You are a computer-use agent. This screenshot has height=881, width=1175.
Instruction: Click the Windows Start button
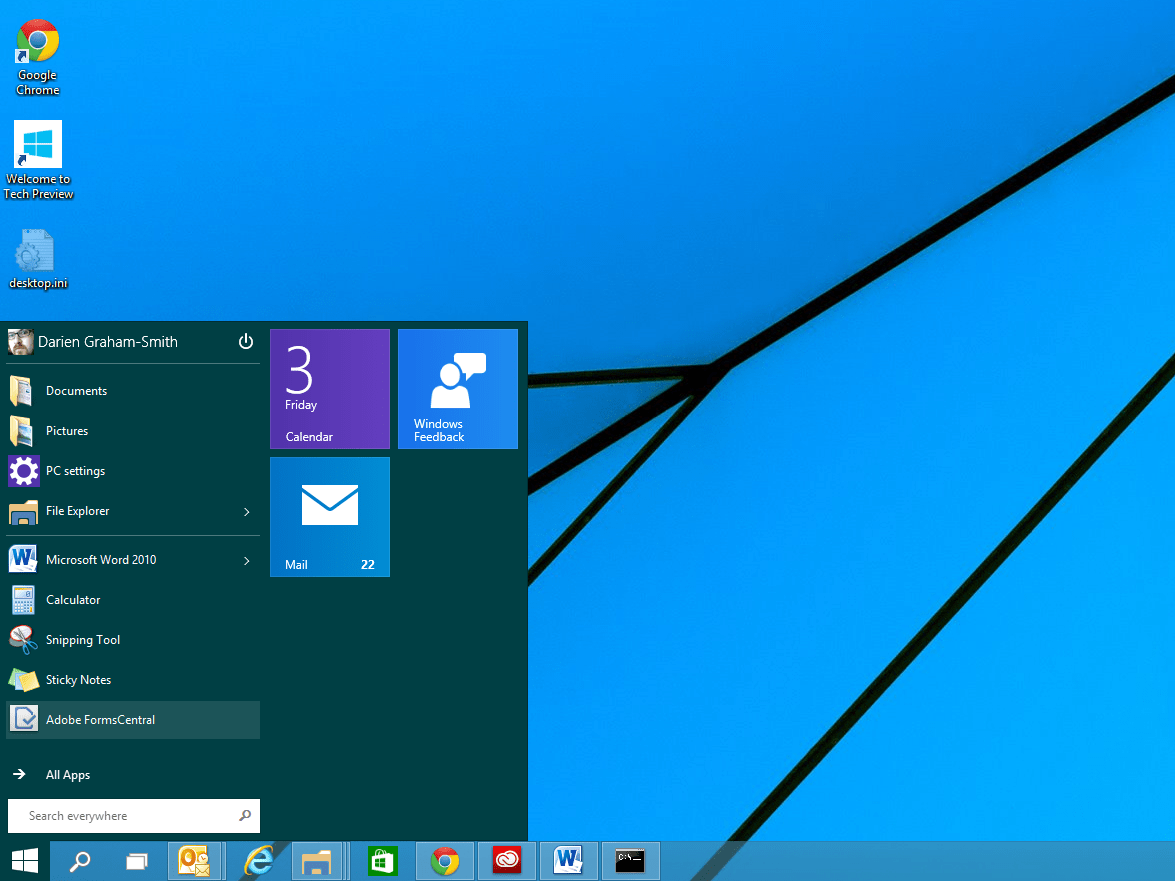[x=25, y=861]
